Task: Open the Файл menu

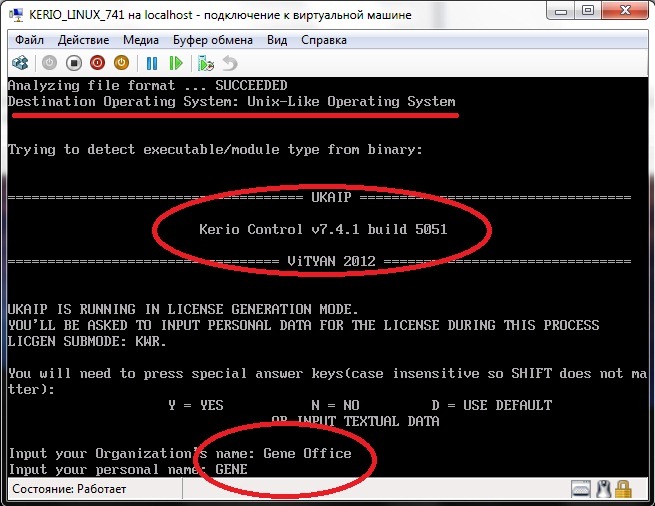Action: tap(29, 40)
